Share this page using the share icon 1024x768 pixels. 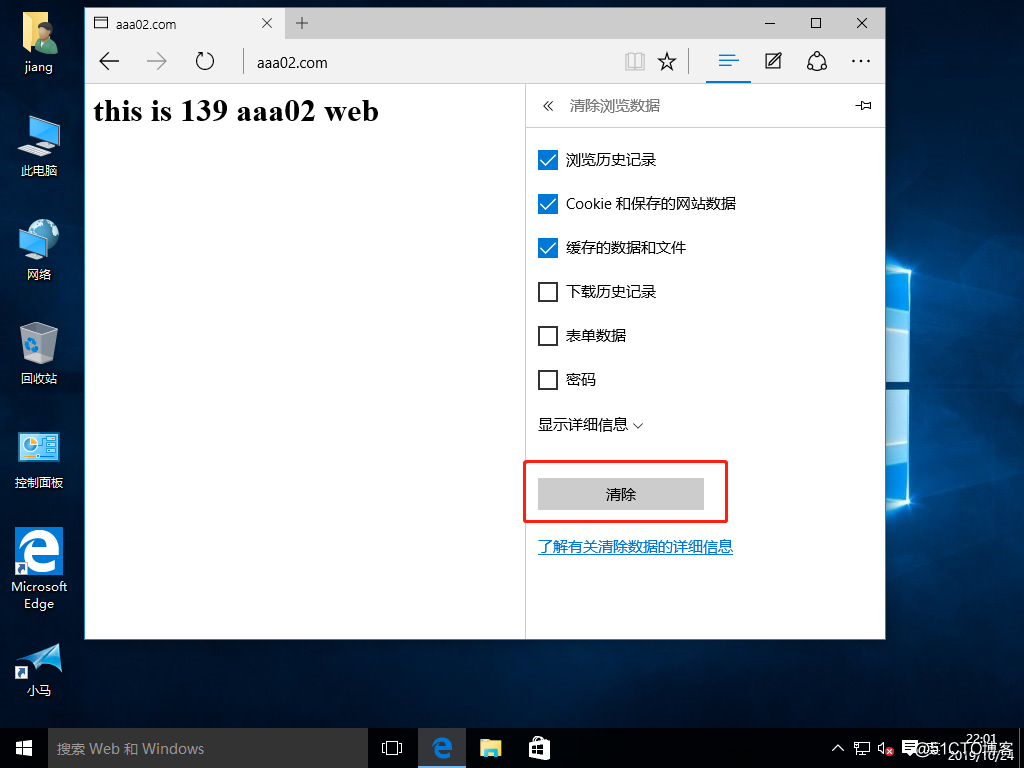pyautogui.click(x=817, y=62)
